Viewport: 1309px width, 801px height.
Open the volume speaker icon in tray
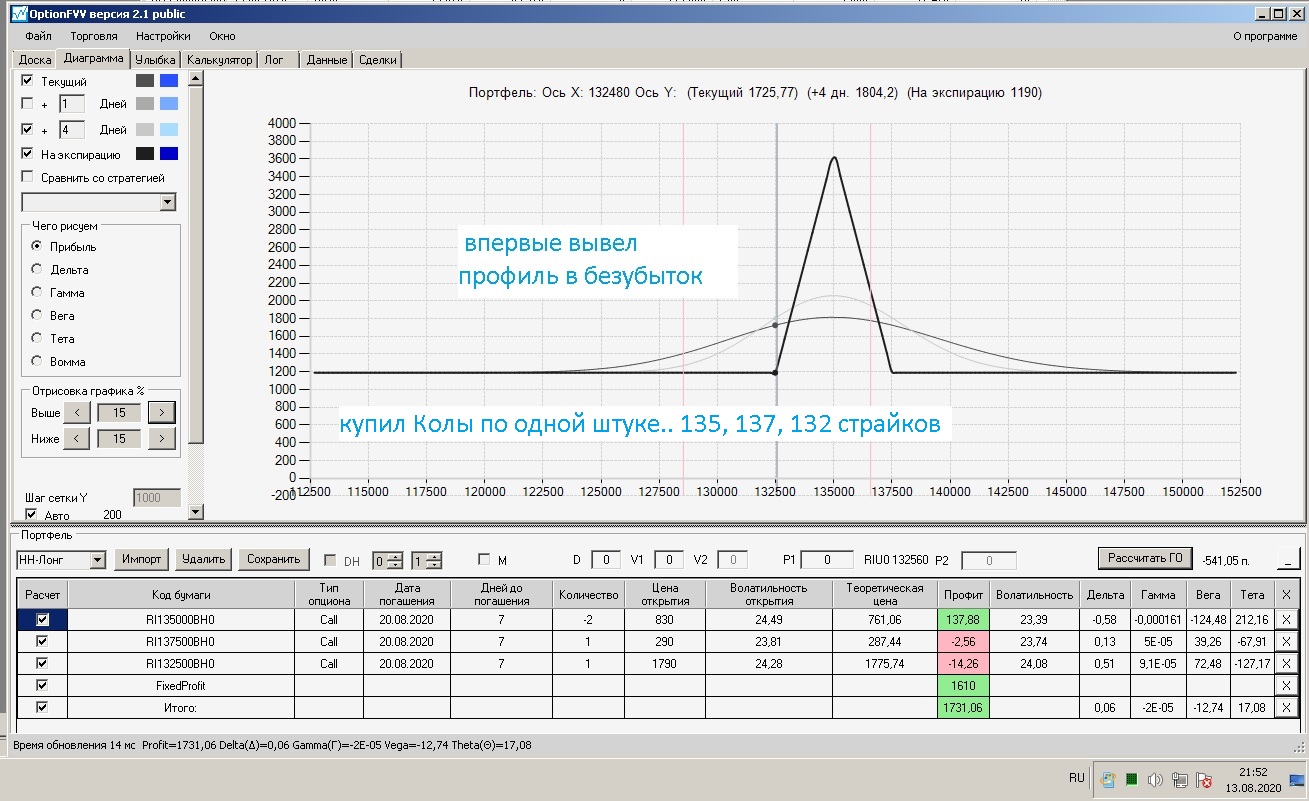coord(1155,780)
